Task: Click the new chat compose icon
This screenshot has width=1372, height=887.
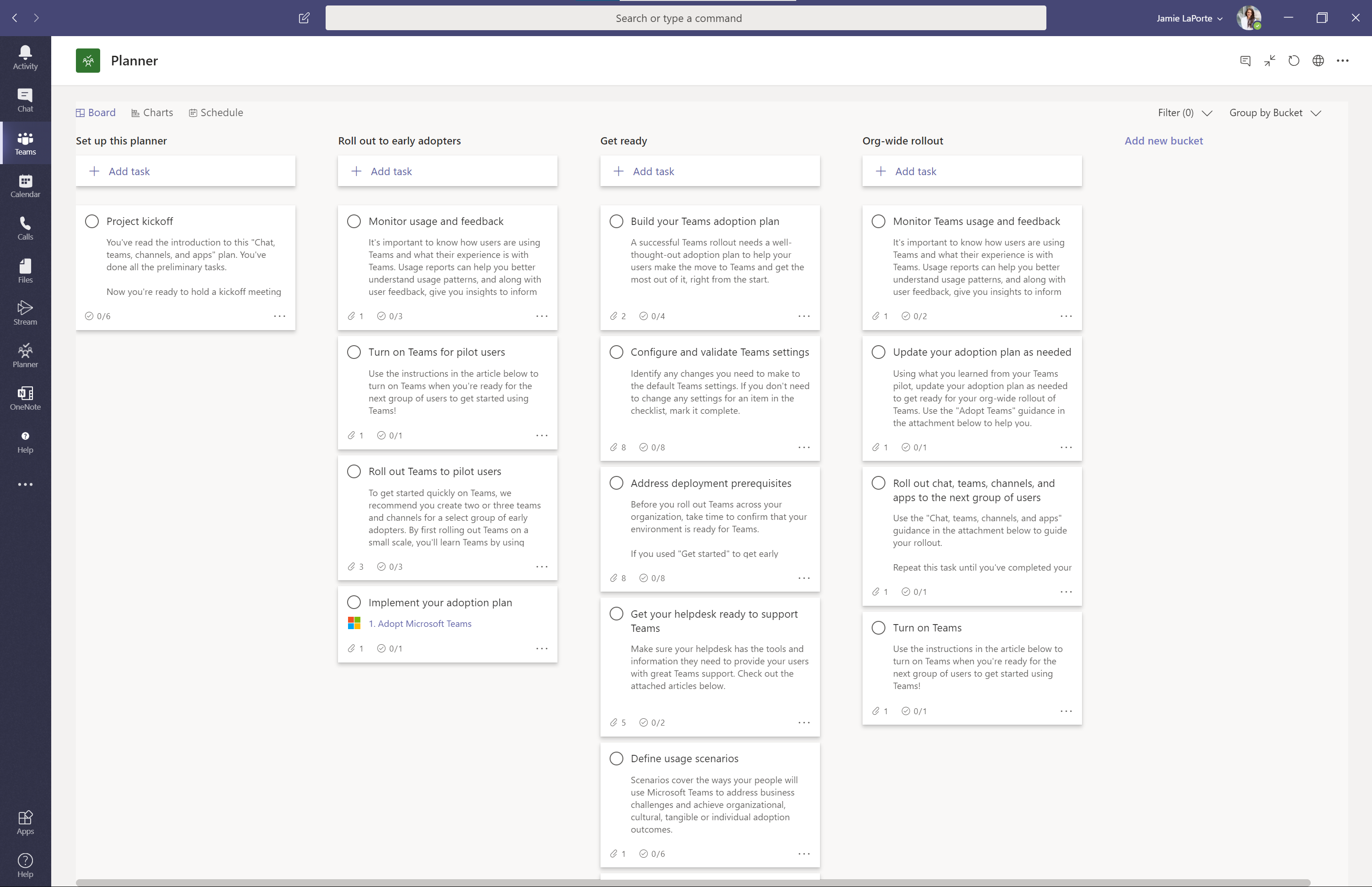Action: coord(304,18)
